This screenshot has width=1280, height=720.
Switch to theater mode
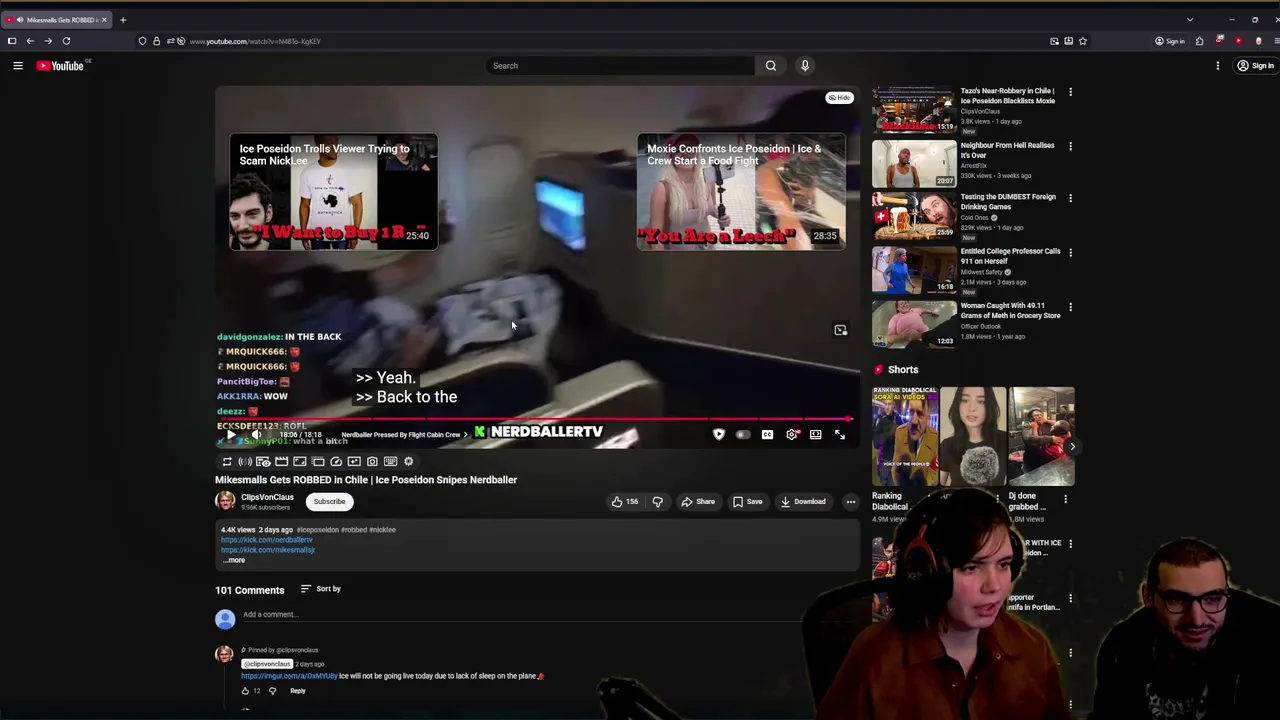pyautogui.click(x=816, y=435)
